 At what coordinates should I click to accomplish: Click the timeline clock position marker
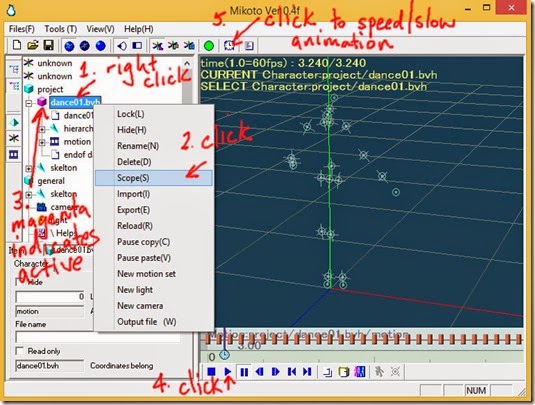coord(224,355)
